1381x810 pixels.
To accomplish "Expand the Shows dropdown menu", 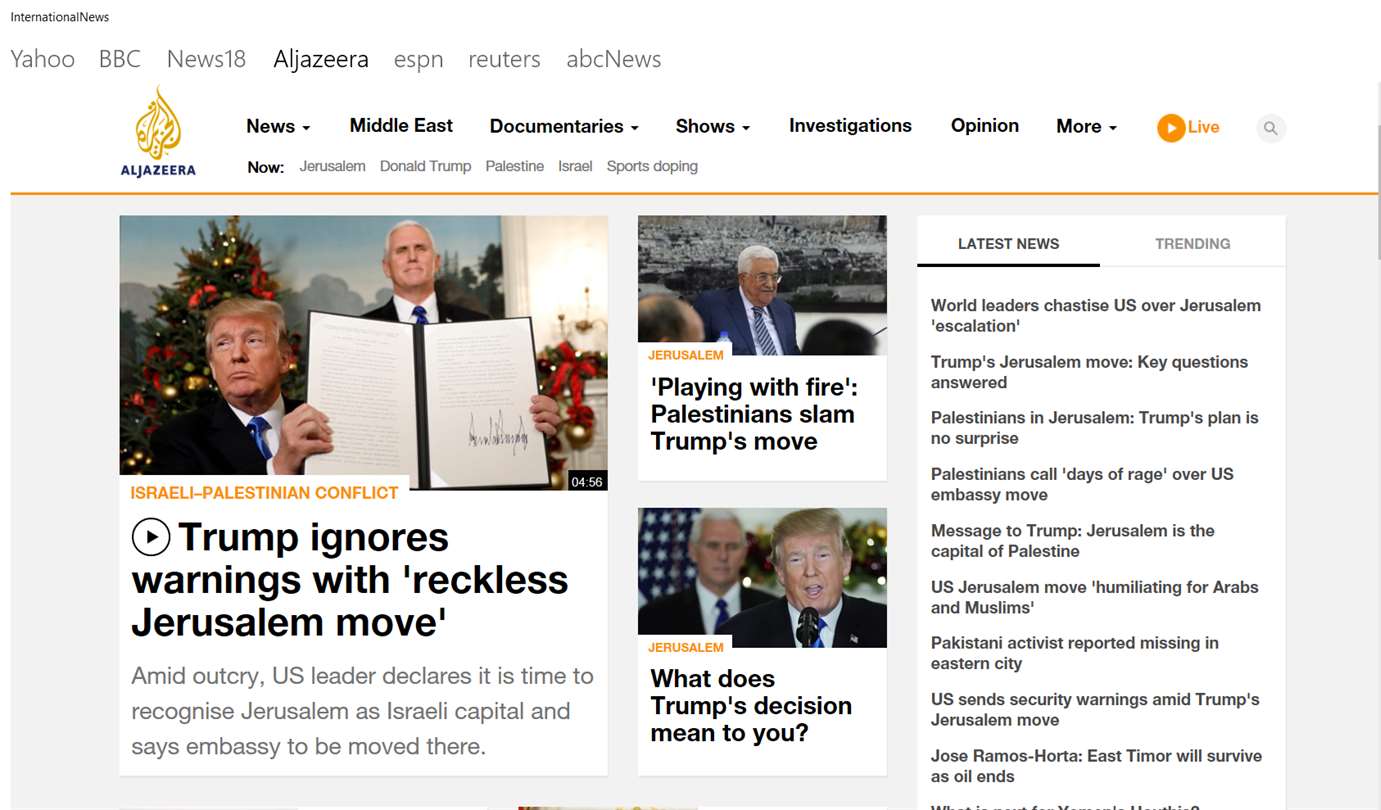I will point(712,126).
